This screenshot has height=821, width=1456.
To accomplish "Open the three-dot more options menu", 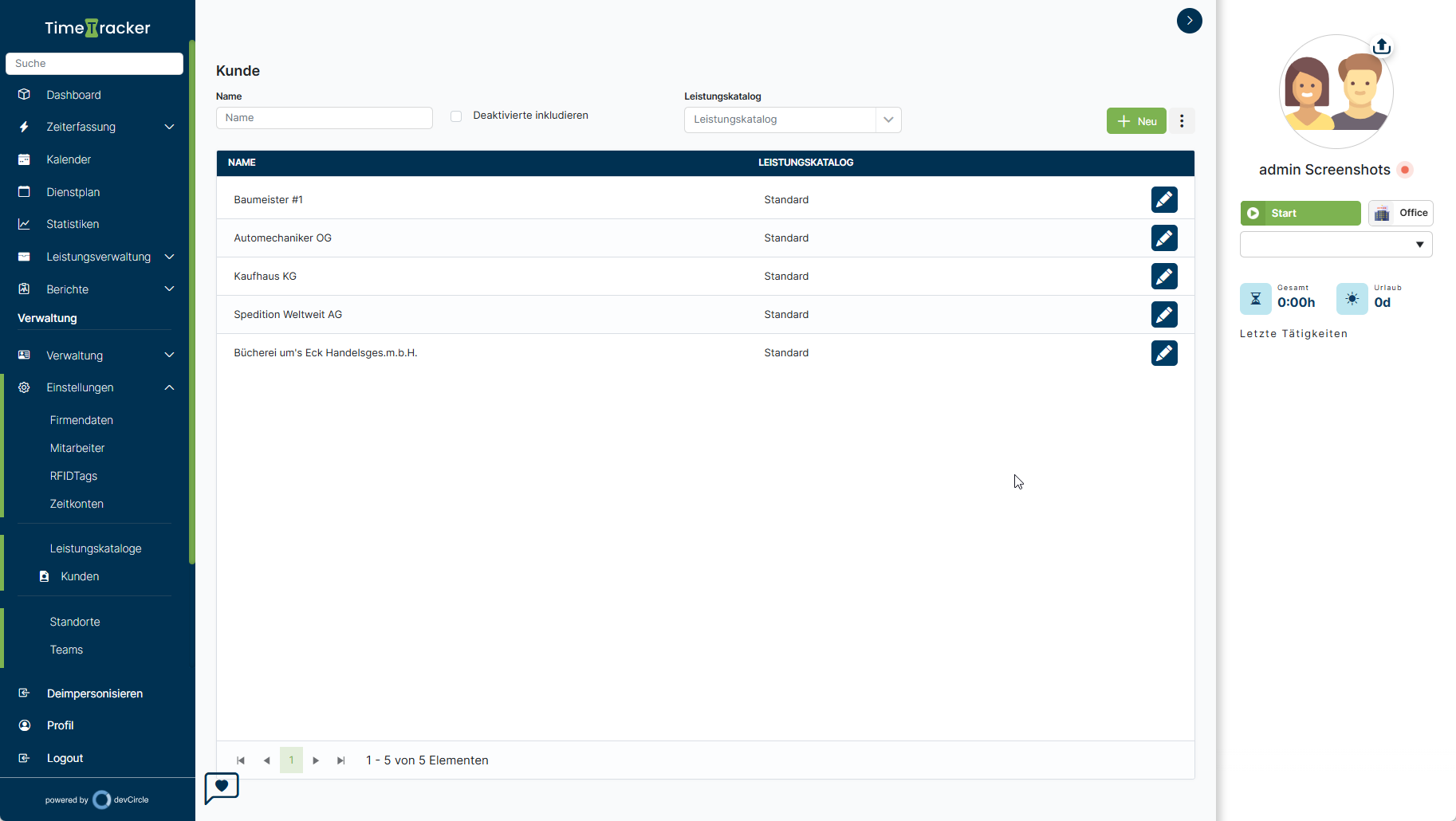I will pyautogui.click(x=1182, y=121).
